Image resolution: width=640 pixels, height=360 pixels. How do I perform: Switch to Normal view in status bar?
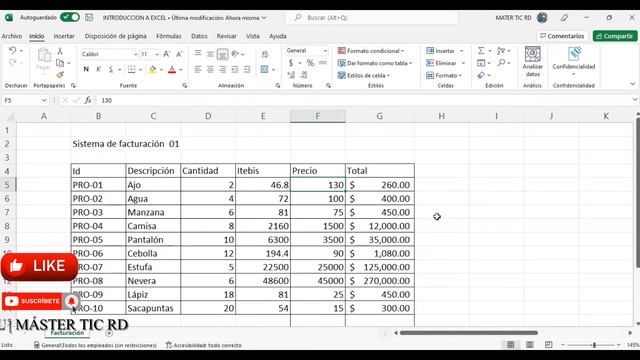click(x=511, y=345)
